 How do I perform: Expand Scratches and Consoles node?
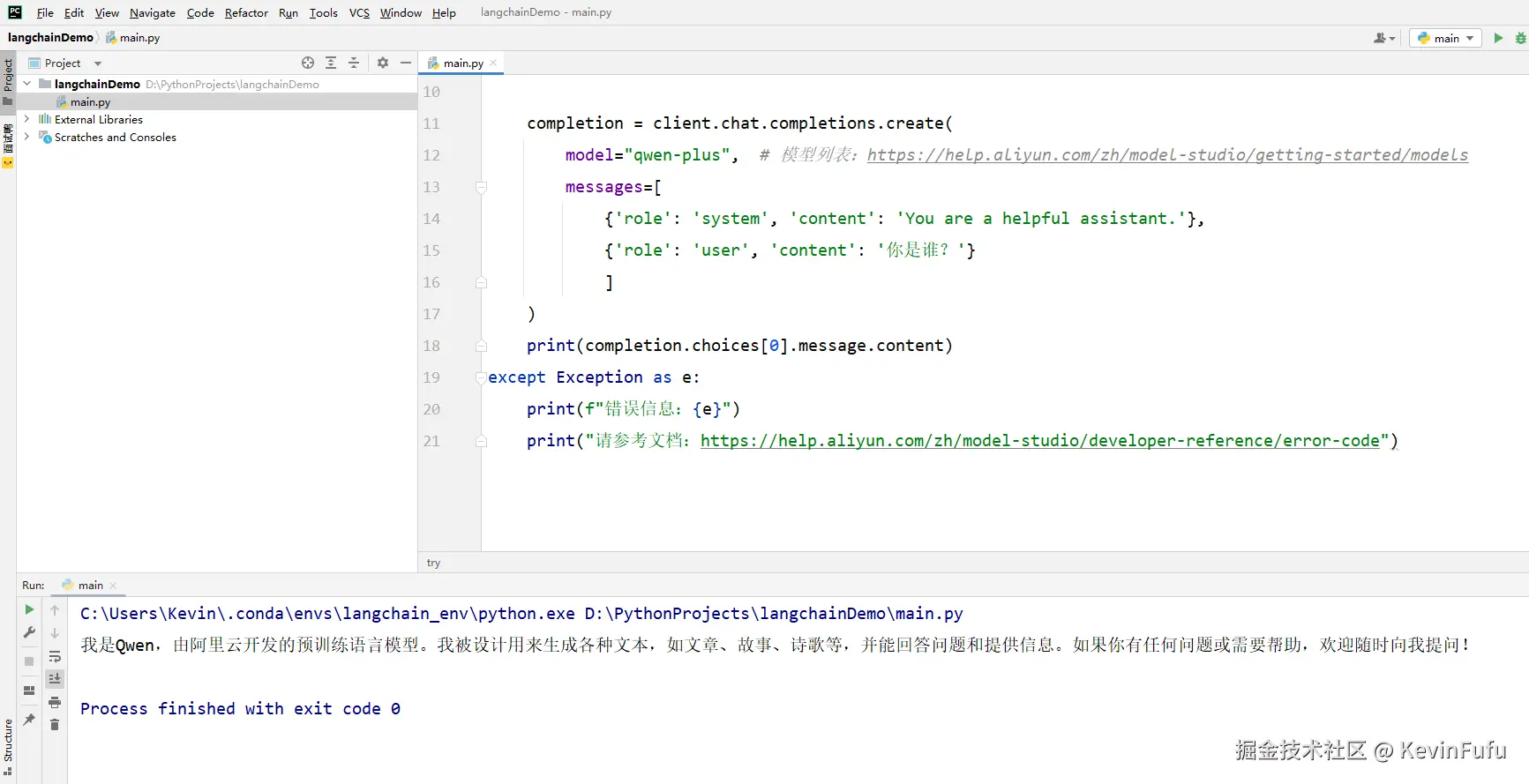(x=26, y=137)
